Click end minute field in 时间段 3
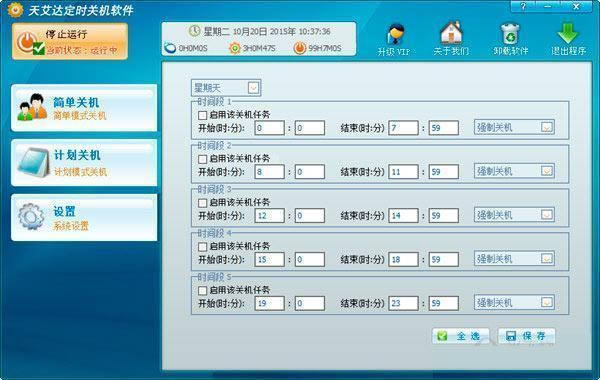This screenshot has height=380, width=600. (x=443, y=215)
